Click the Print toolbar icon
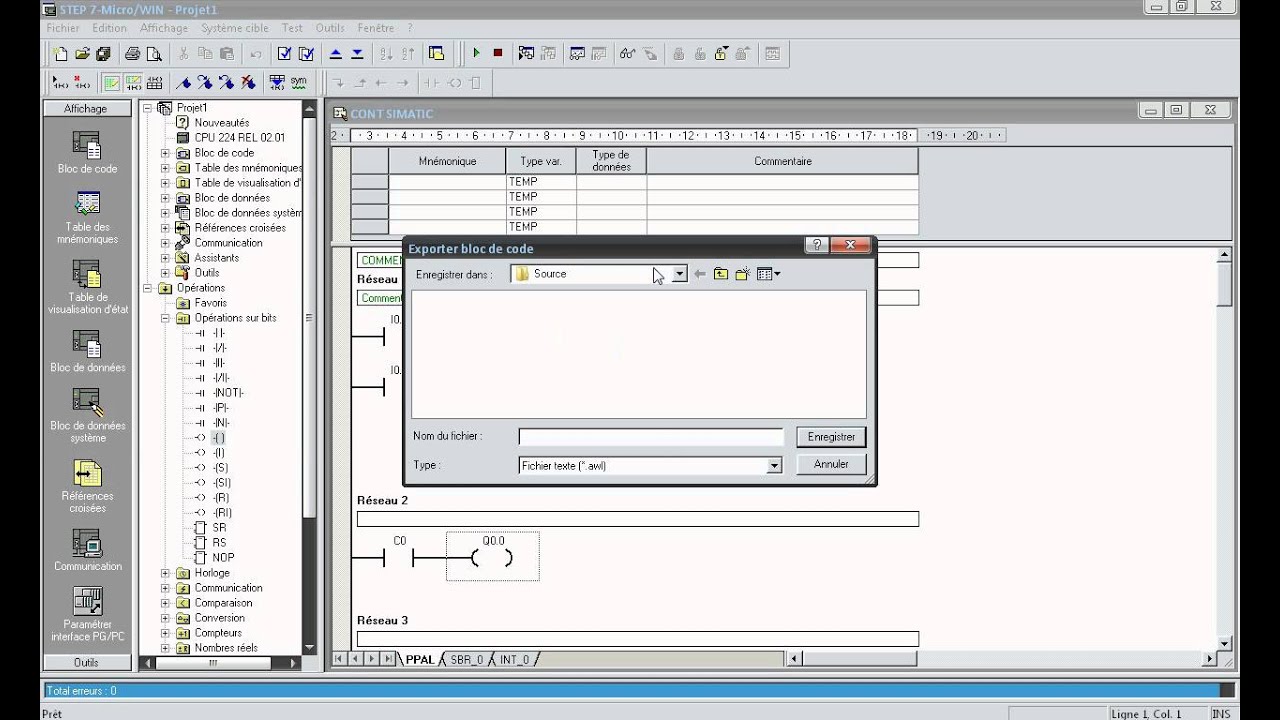 132,54
